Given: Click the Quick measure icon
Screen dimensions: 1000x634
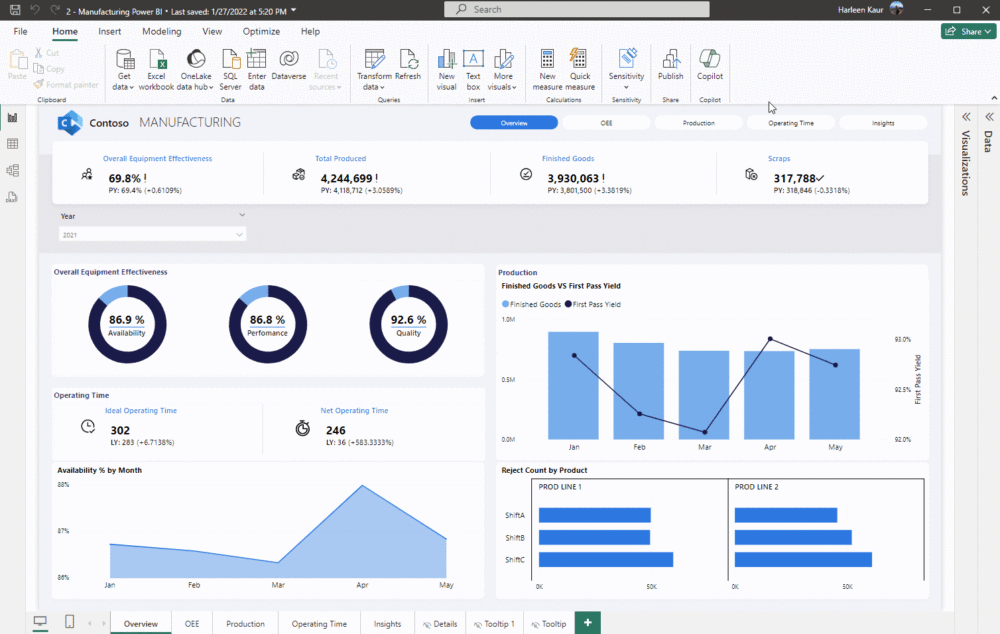Looking at the screenshot, I should [578, 60].
